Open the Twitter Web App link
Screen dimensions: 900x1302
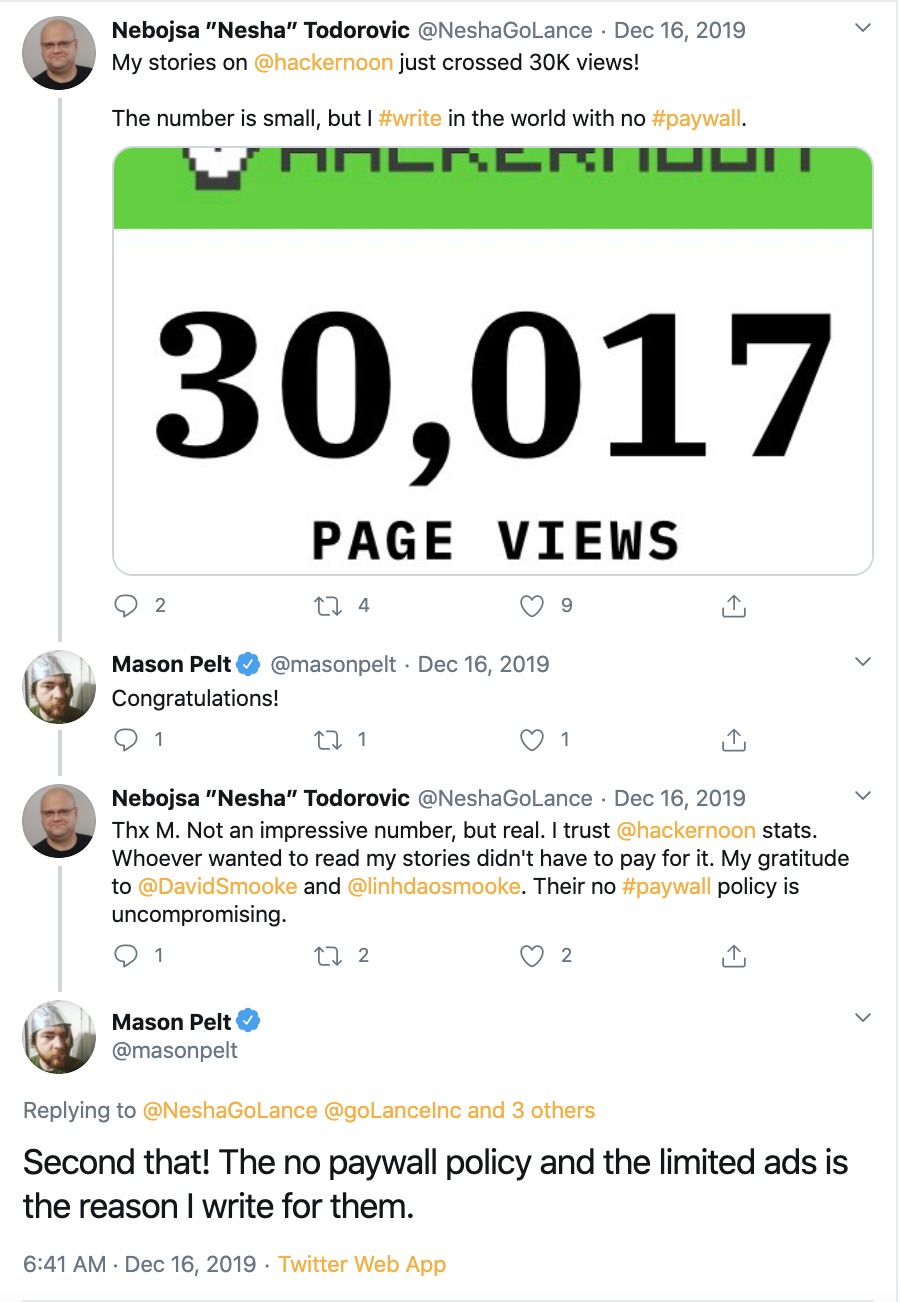point(362,1264)
